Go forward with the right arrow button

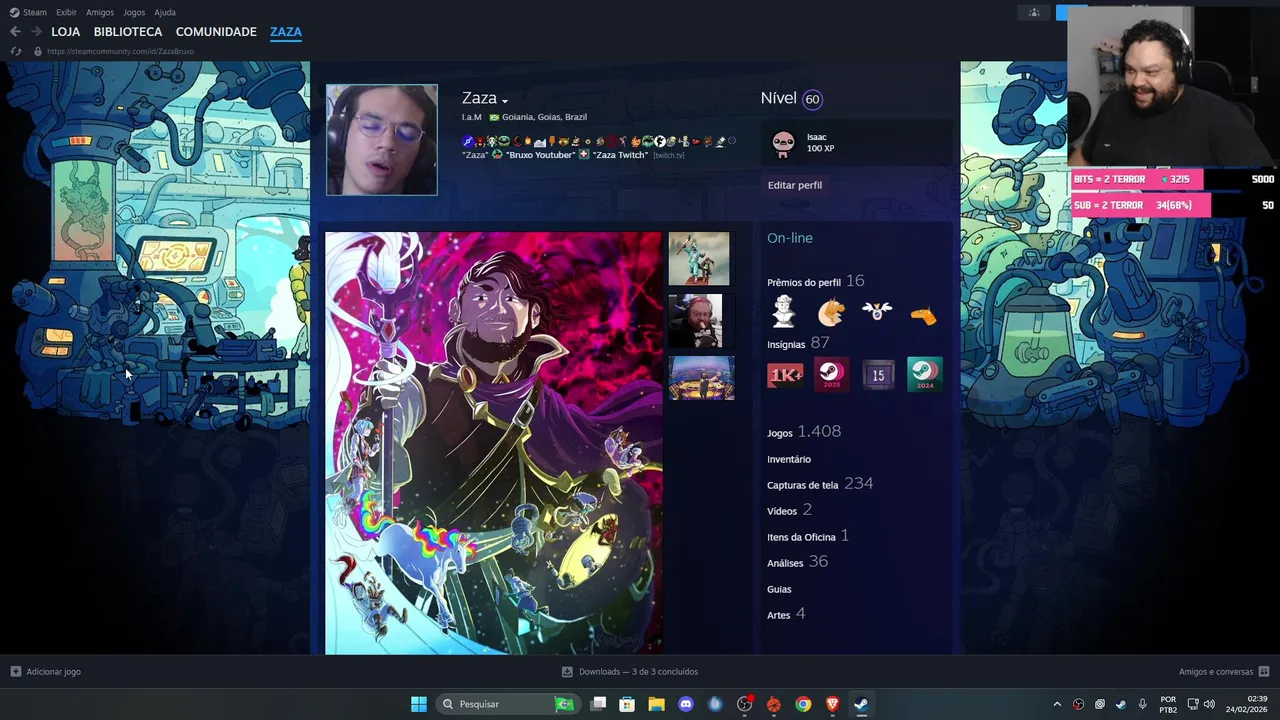point(36,32)
